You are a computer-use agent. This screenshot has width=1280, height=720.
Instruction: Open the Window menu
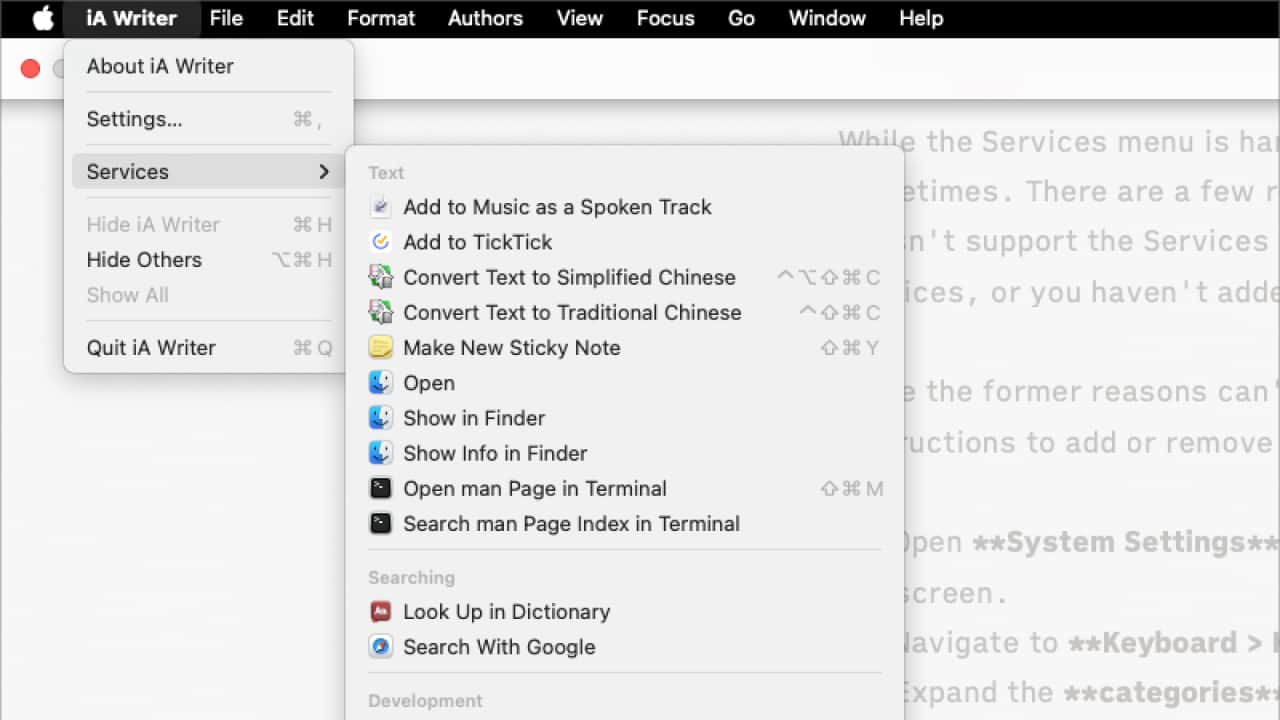(827, 18)
